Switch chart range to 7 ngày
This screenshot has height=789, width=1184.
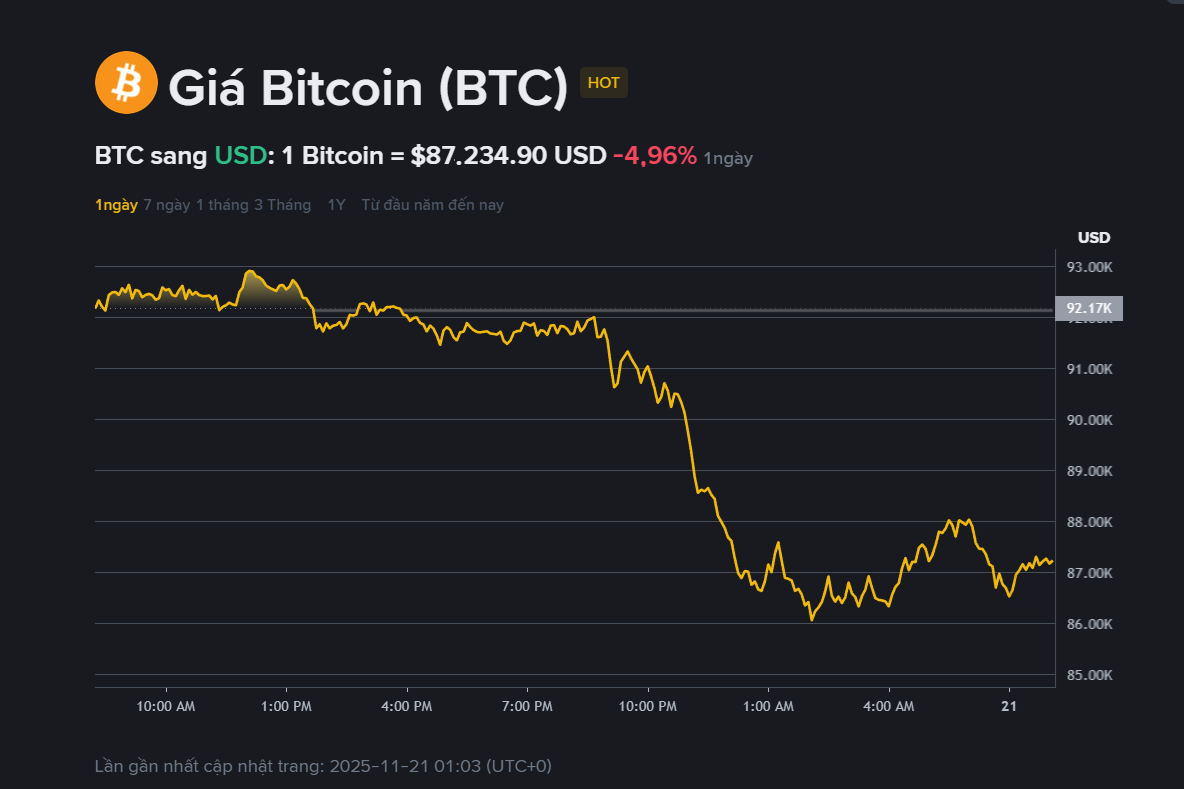(x=166, y=205)
